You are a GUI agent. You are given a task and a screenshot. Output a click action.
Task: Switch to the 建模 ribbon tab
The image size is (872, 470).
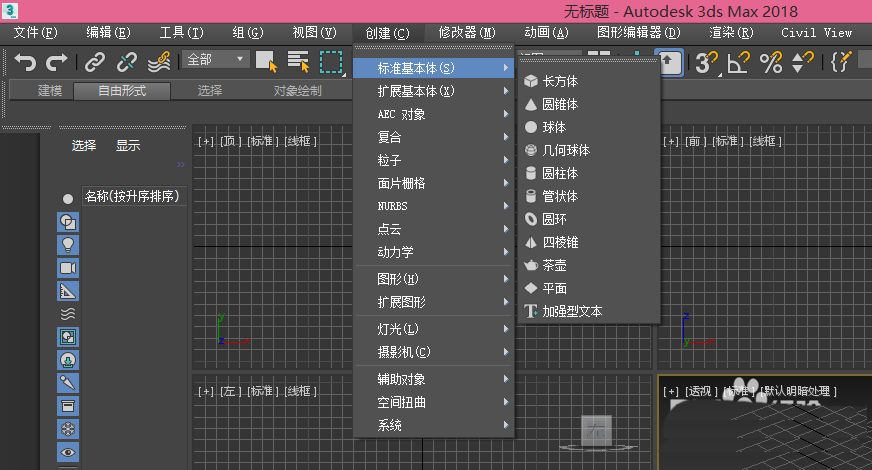(x=49, y=91)
